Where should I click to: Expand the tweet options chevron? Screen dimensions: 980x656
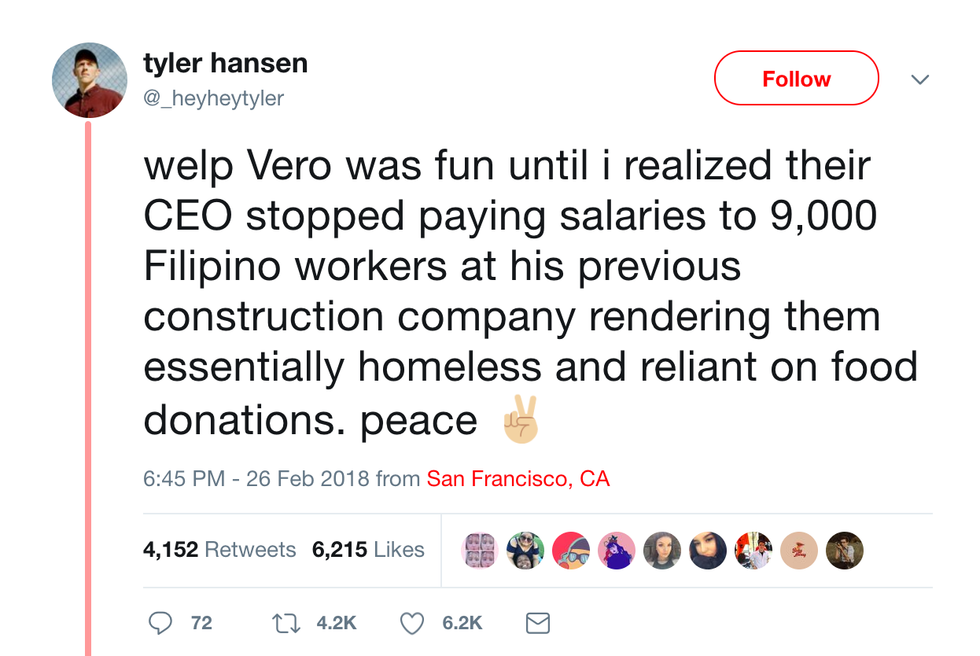pyautogui.click(x=920, y=79)
